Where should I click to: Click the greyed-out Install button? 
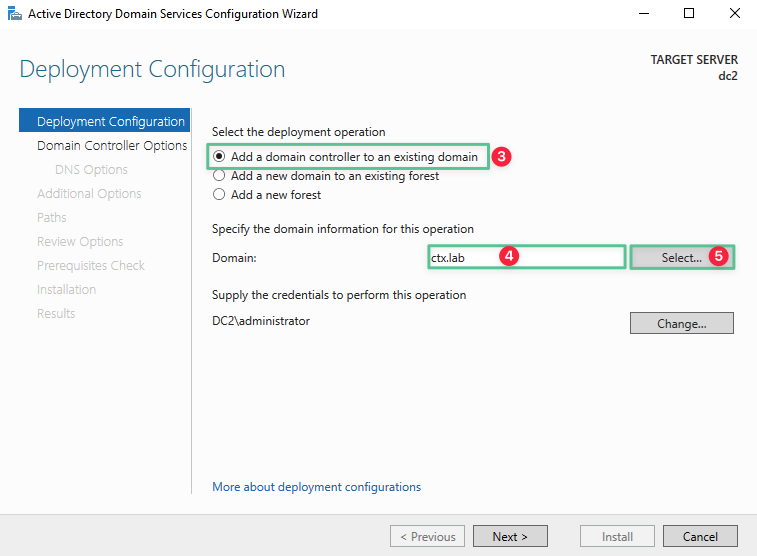[617, 537]
